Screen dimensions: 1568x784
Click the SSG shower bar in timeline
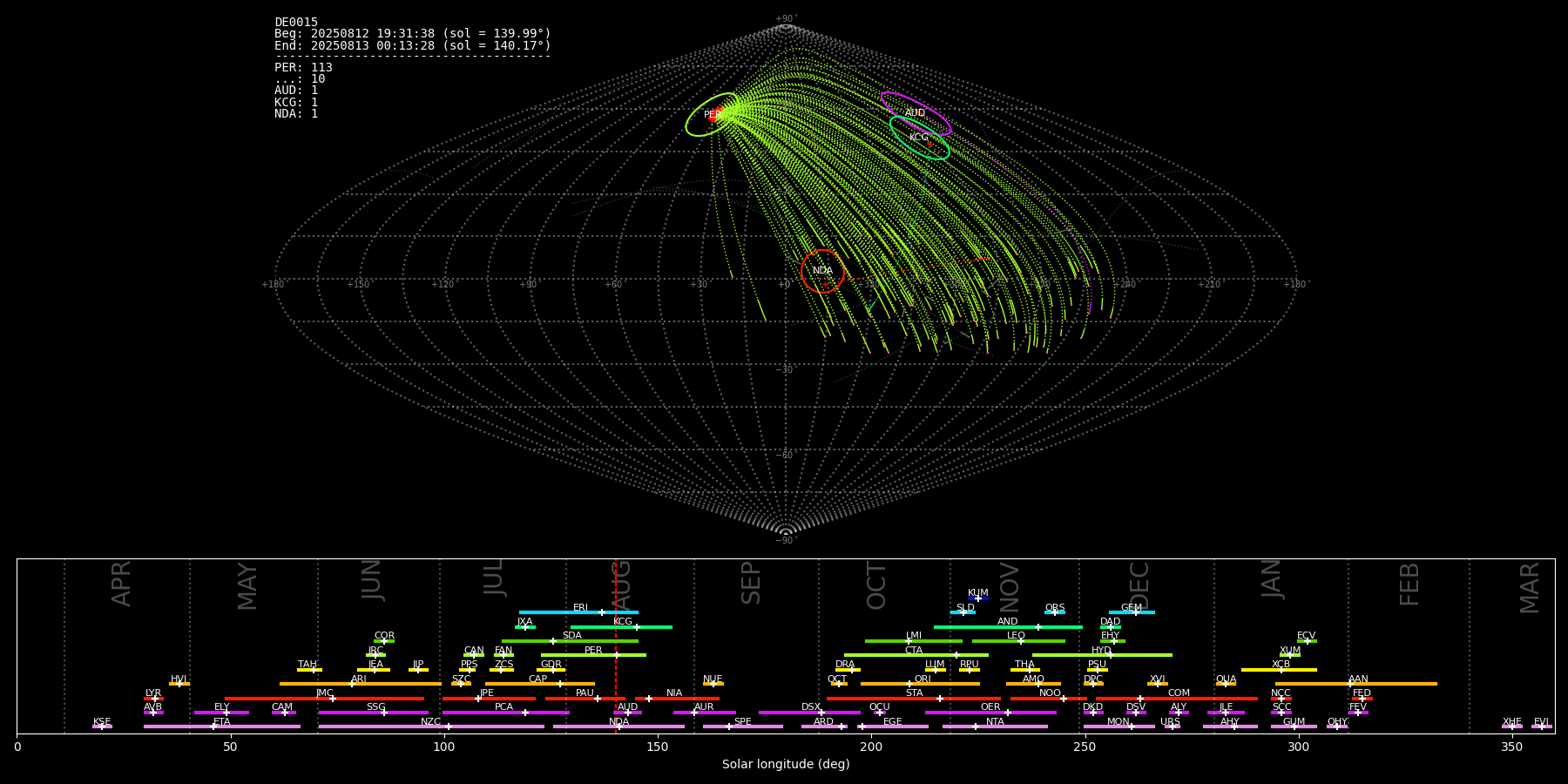click(x=373, y=713)
